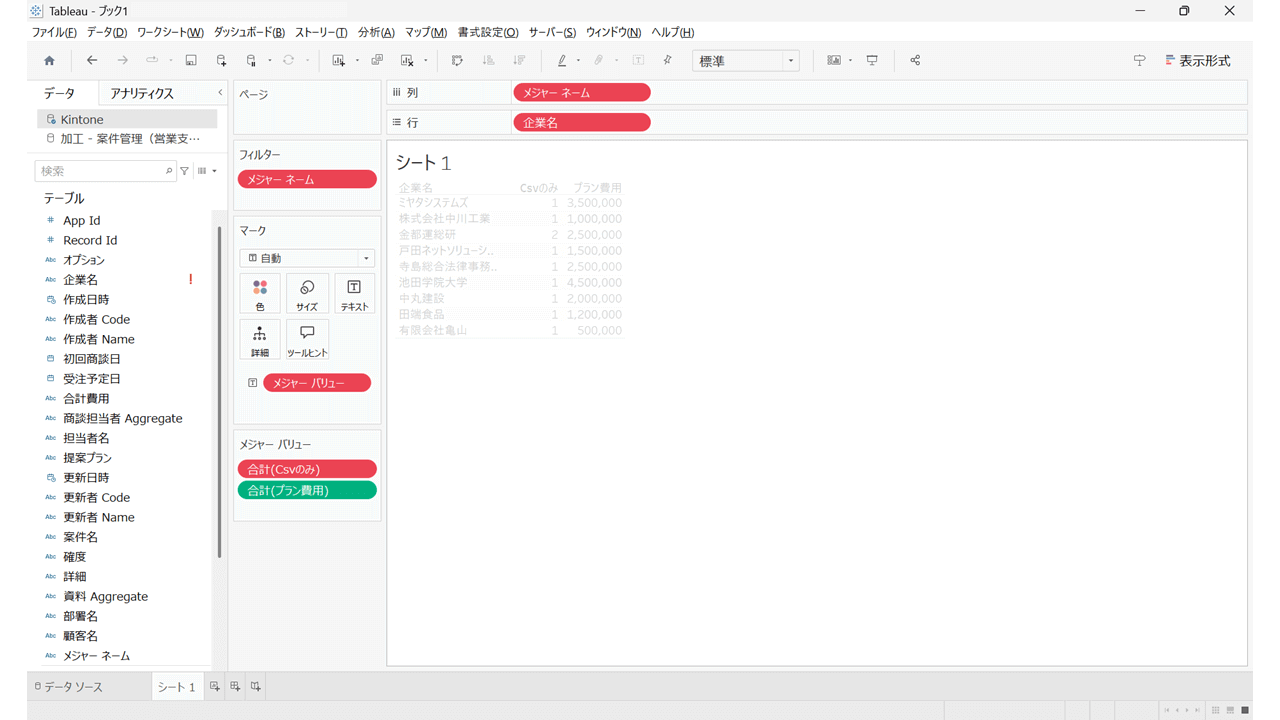Click the Fix axes pin icon
The image size is (1280, 720).
tap(668, 61)
